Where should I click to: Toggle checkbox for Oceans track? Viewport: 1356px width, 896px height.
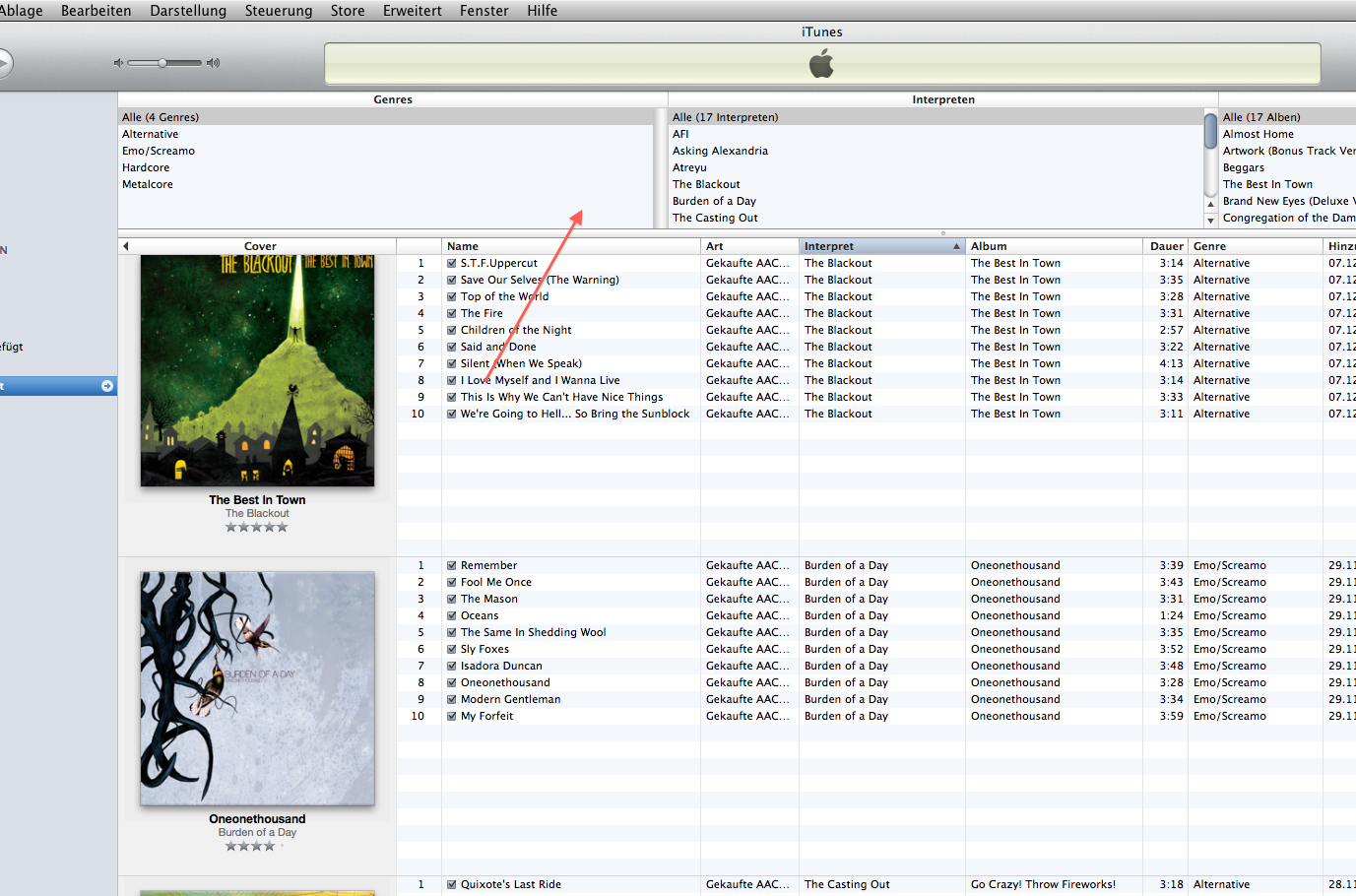(451, 616)
